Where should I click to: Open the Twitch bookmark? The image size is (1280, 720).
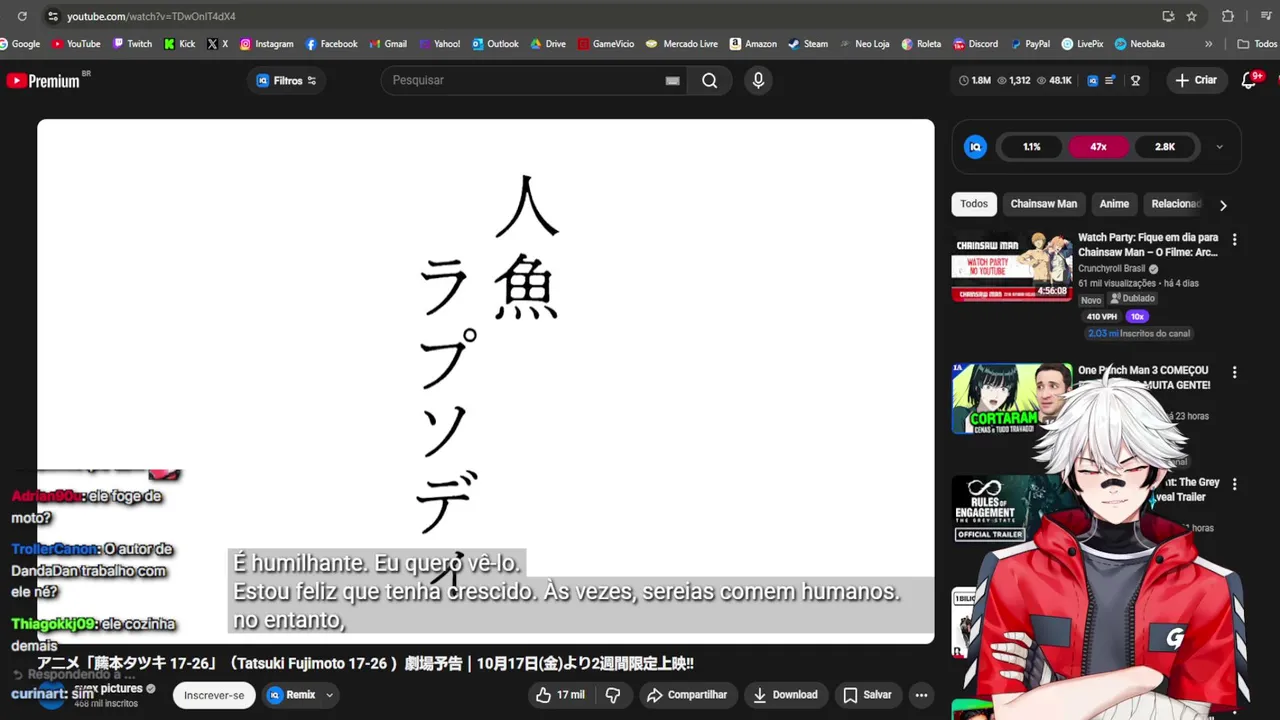click(x=132, y=44)
